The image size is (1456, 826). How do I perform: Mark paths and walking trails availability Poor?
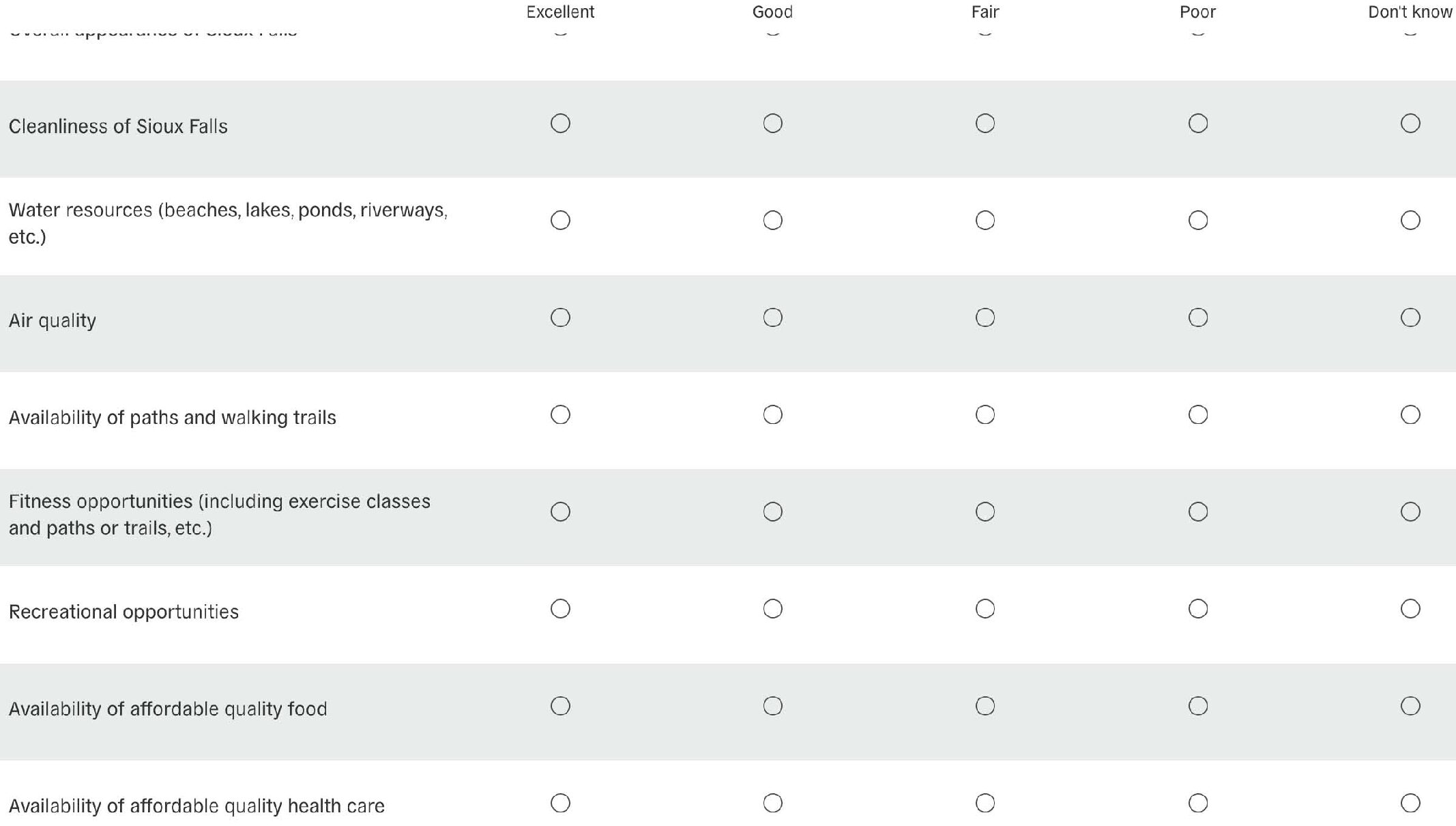click(1197, 414)
